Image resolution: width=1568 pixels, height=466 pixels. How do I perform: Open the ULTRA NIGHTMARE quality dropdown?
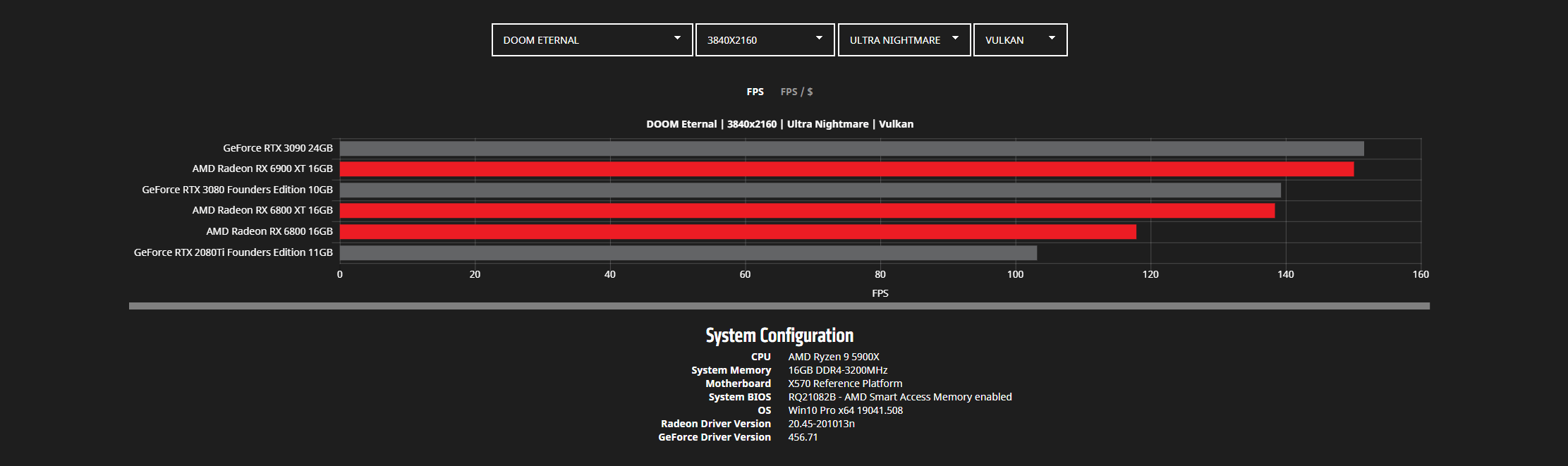(x=904, y=39)
